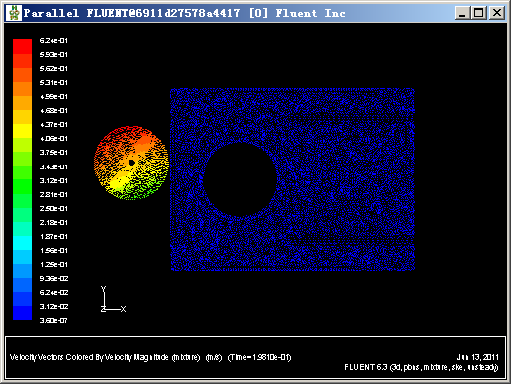Click the legend value 1.25e-01

coord(53,264)
